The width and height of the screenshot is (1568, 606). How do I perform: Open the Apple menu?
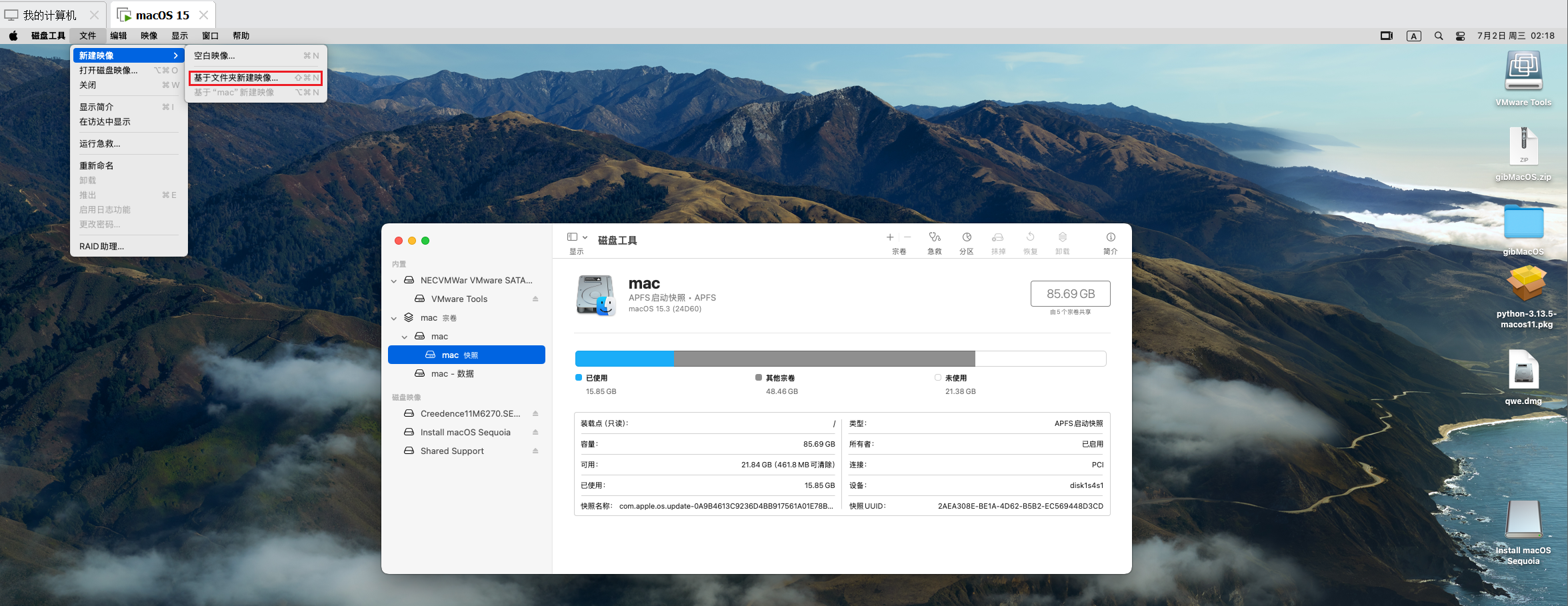click(13, 36)
